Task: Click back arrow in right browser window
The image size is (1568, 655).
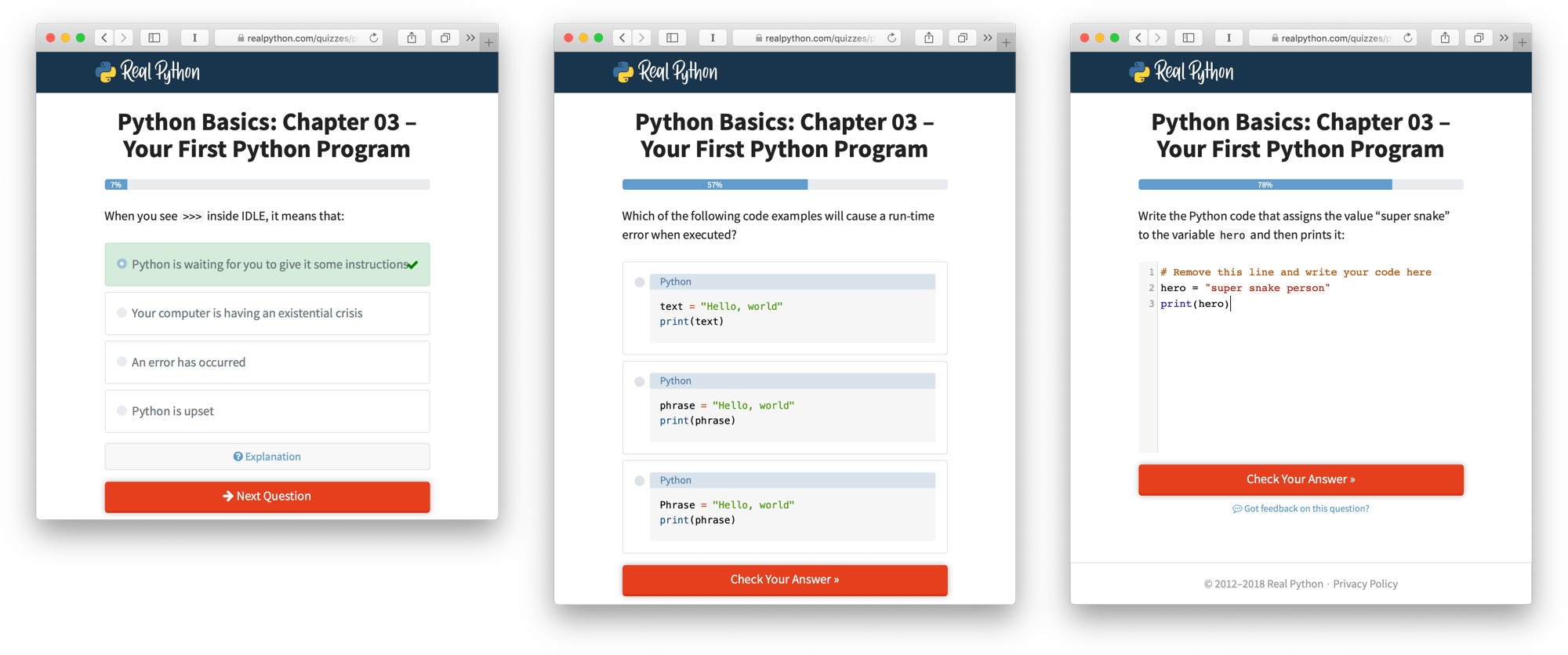Action: click(x=1138, y=38)
